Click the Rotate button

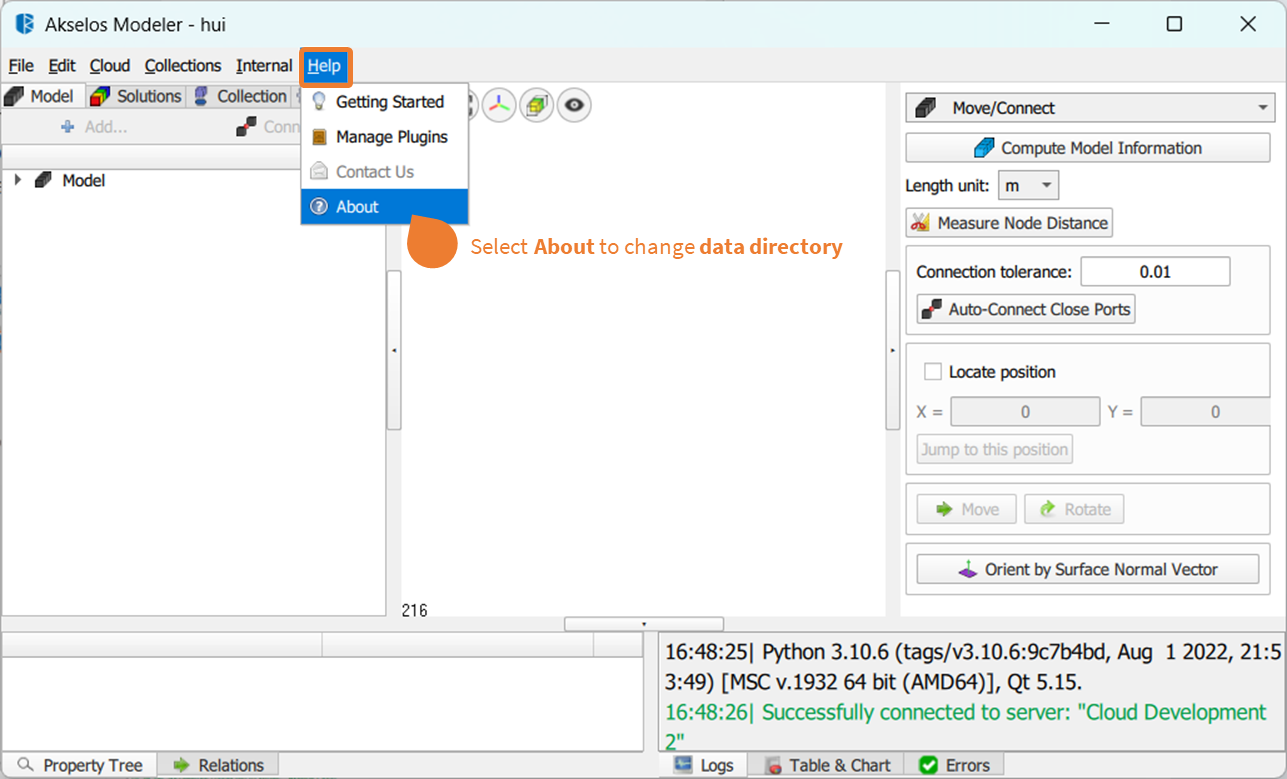click(x=1074, y=509)
